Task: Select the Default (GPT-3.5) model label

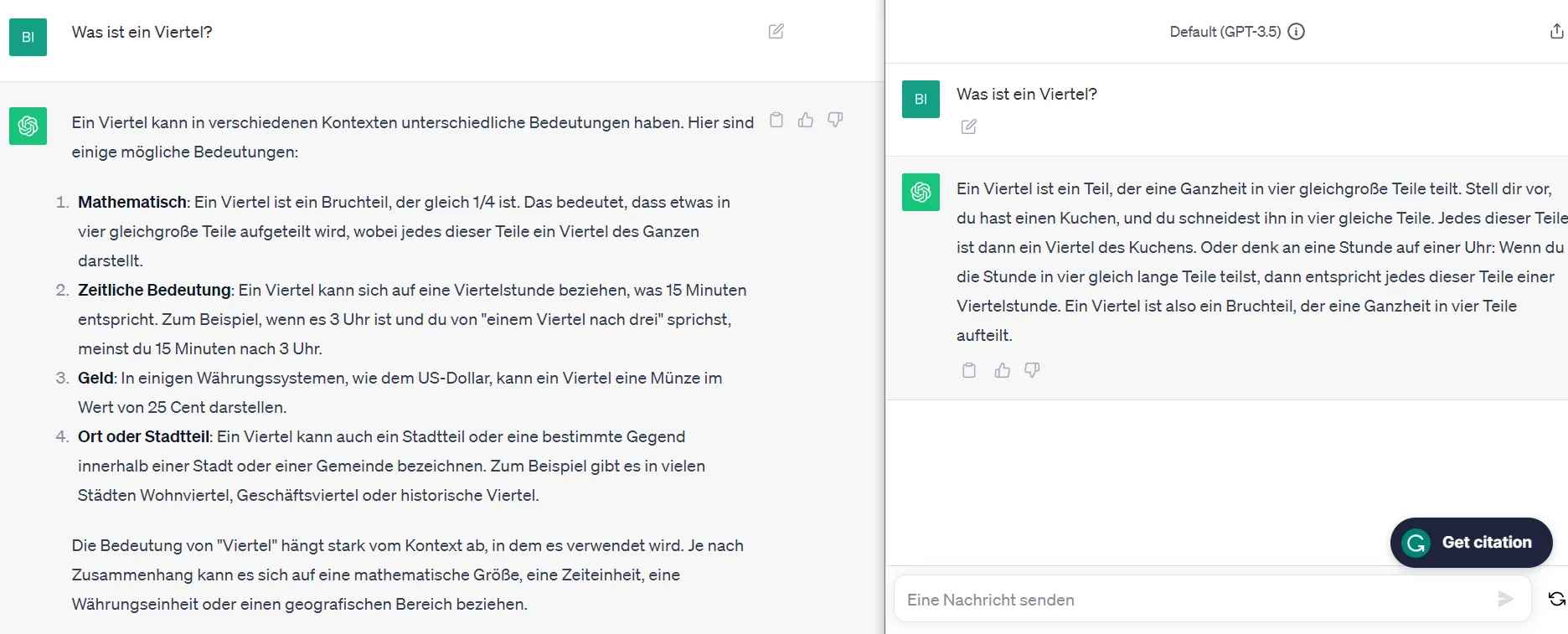Action: [x=1225, y=32]
